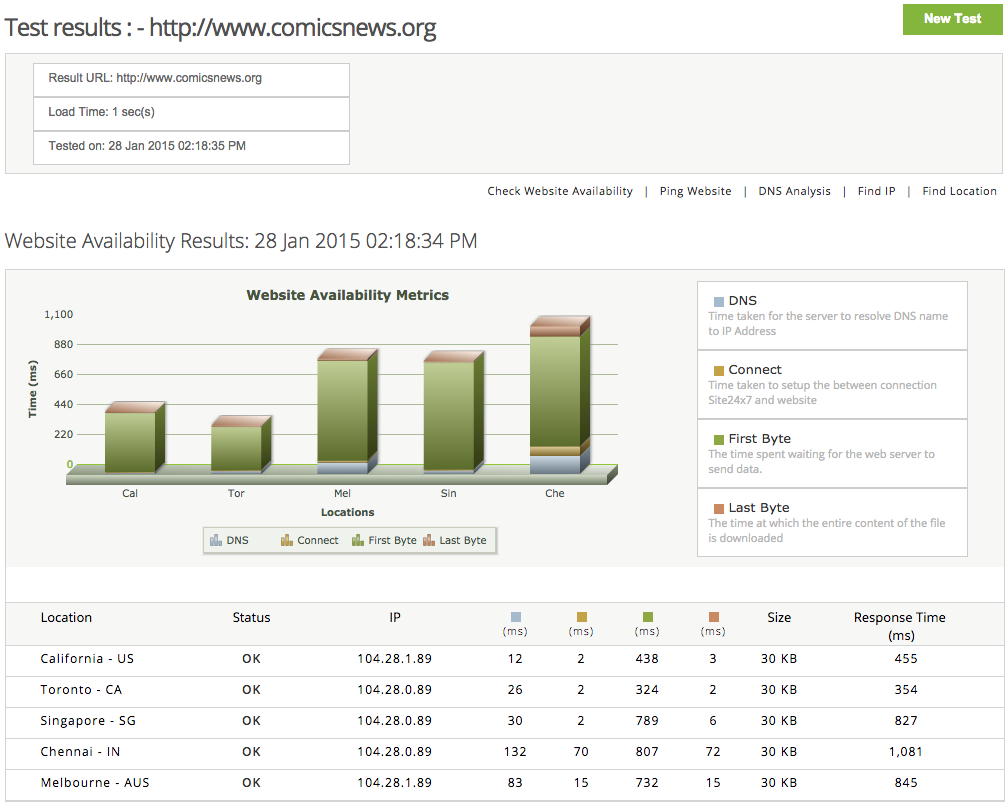Click the green First Byte square in side panel

pyautogui.click(x=719, y=440)
